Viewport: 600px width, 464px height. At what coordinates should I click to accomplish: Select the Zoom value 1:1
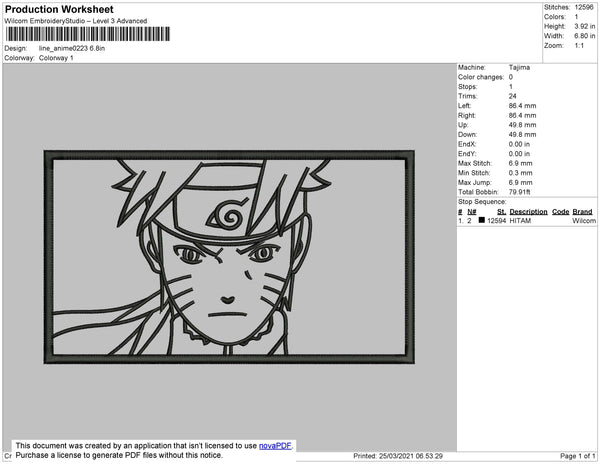(579, 46)
